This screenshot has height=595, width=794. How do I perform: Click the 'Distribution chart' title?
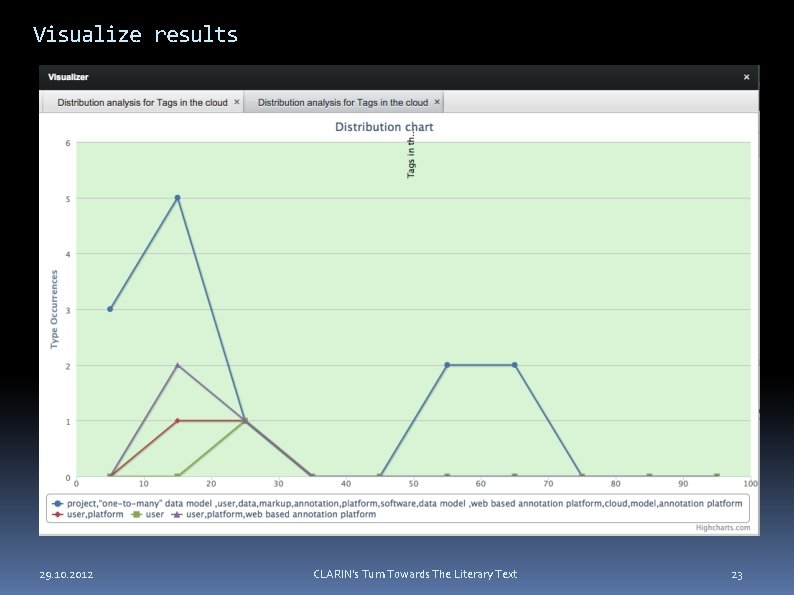pos(384,127)
